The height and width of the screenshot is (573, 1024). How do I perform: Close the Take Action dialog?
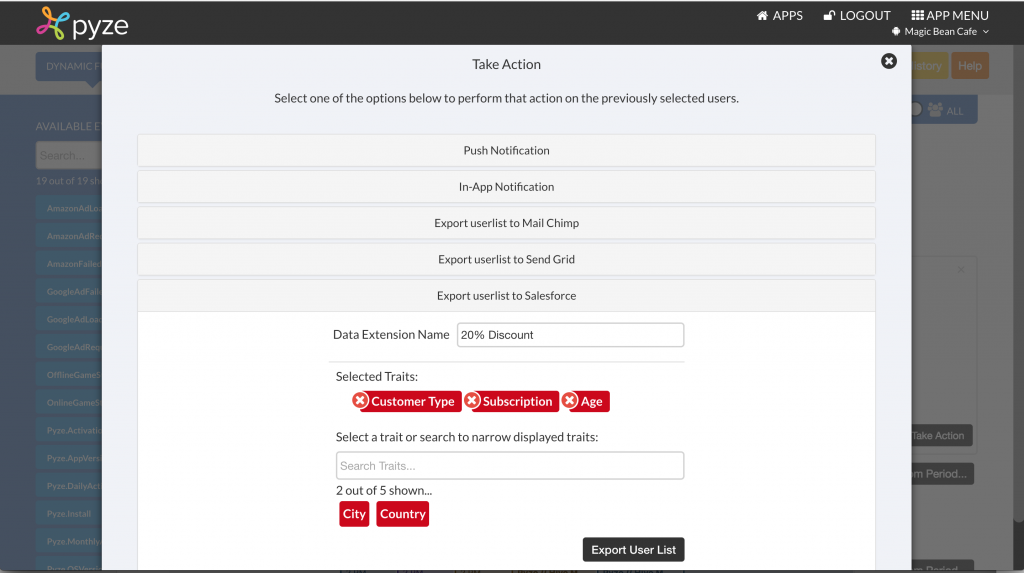tap(889, 61)
